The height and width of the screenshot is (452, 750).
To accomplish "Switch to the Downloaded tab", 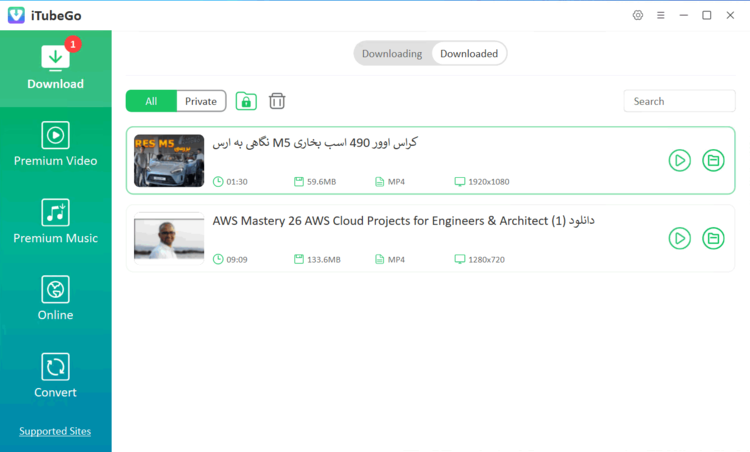I will click(469, 54).
